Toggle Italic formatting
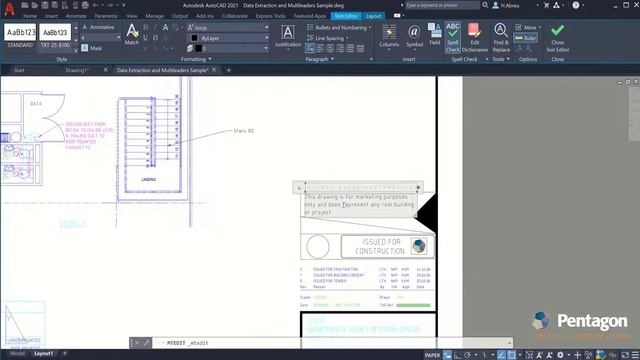640x360 pixels. click(x=156, y=27)
